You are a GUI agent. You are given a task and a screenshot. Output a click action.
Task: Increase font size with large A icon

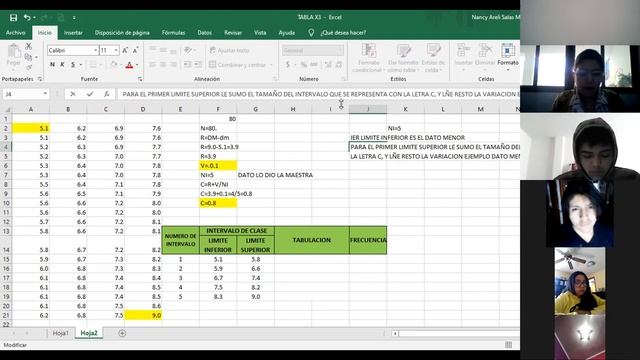(x=125, y=50)
